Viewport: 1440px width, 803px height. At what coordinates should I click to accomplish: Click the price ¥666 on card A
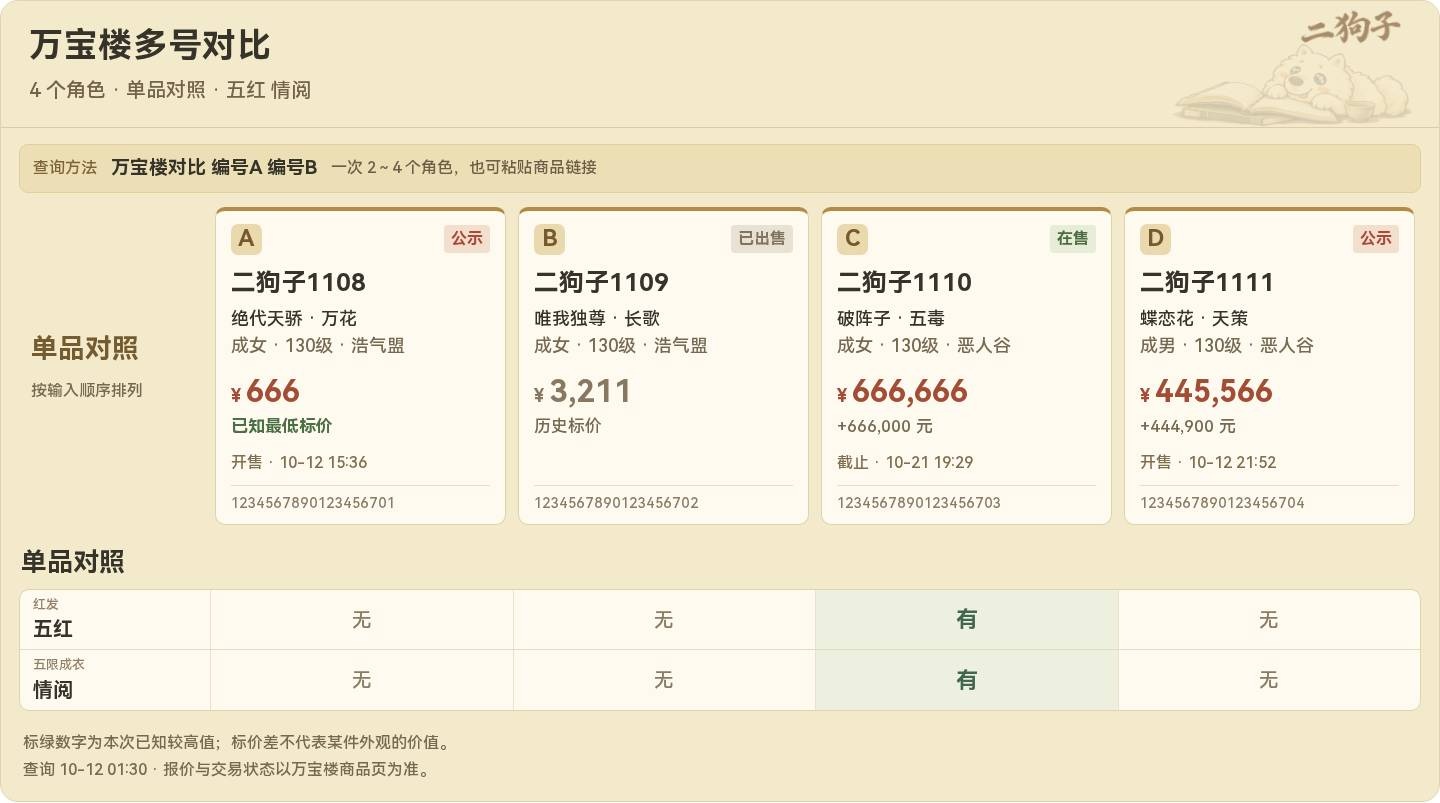coord(265,391)
